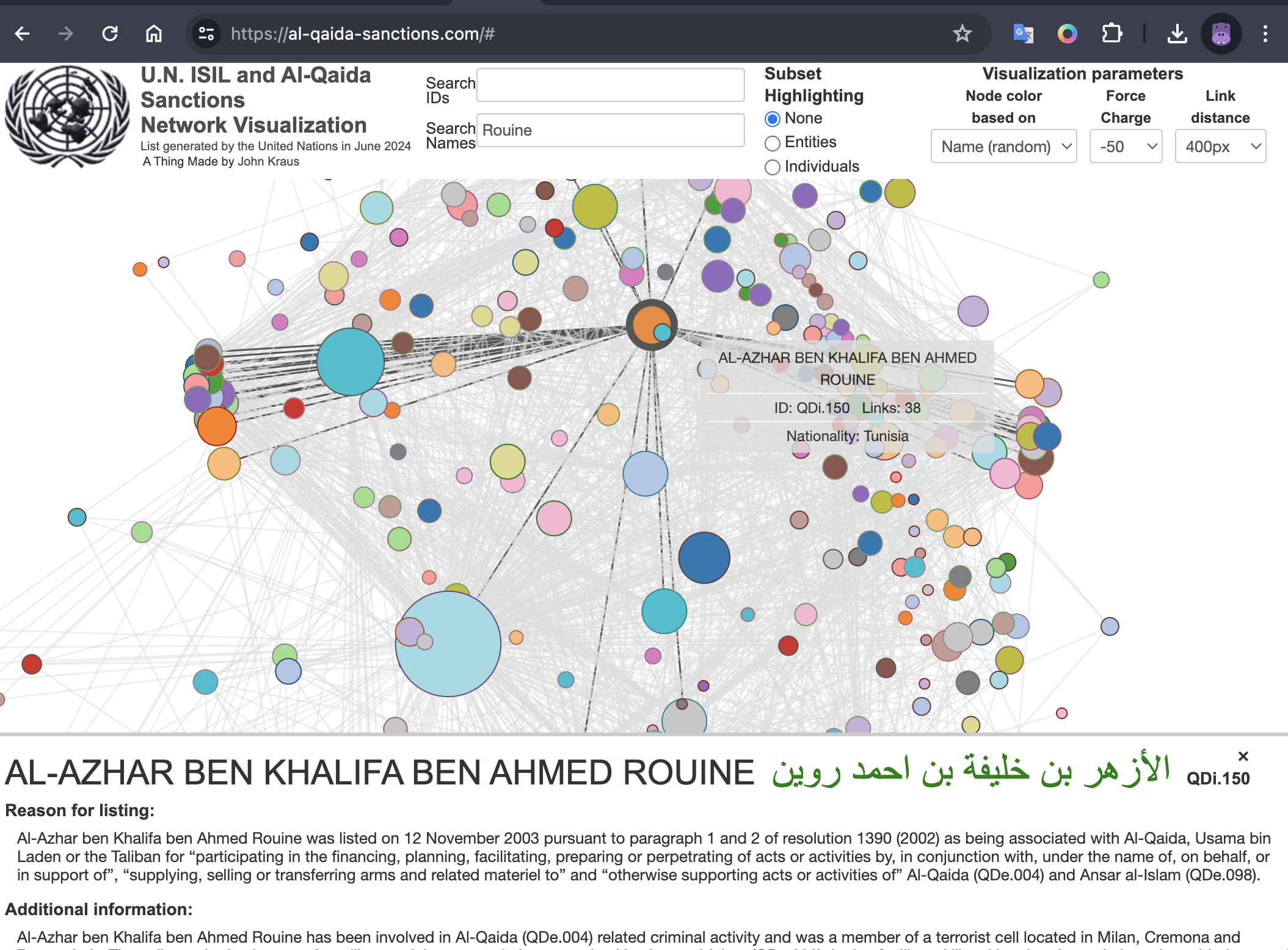The image size is (1288, 950).
Task: Open the Node color Name (random) dropdown
Action: coord(1003,147)
